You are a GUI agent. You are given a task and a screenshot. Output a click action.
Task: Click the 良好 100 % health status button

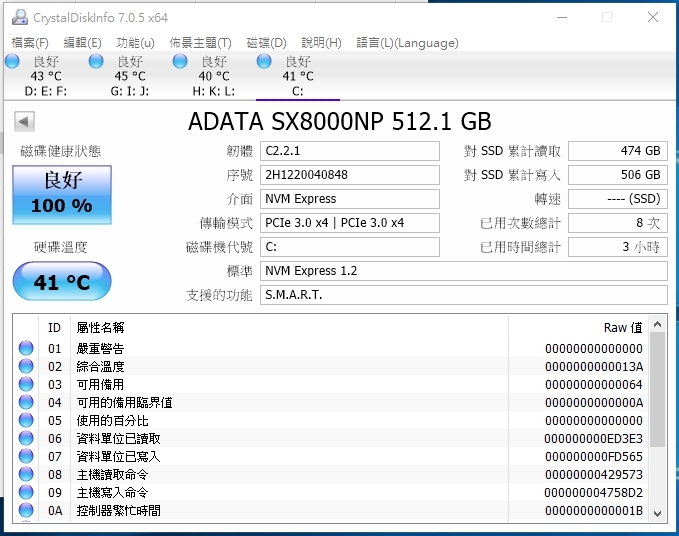coord(62,194)
